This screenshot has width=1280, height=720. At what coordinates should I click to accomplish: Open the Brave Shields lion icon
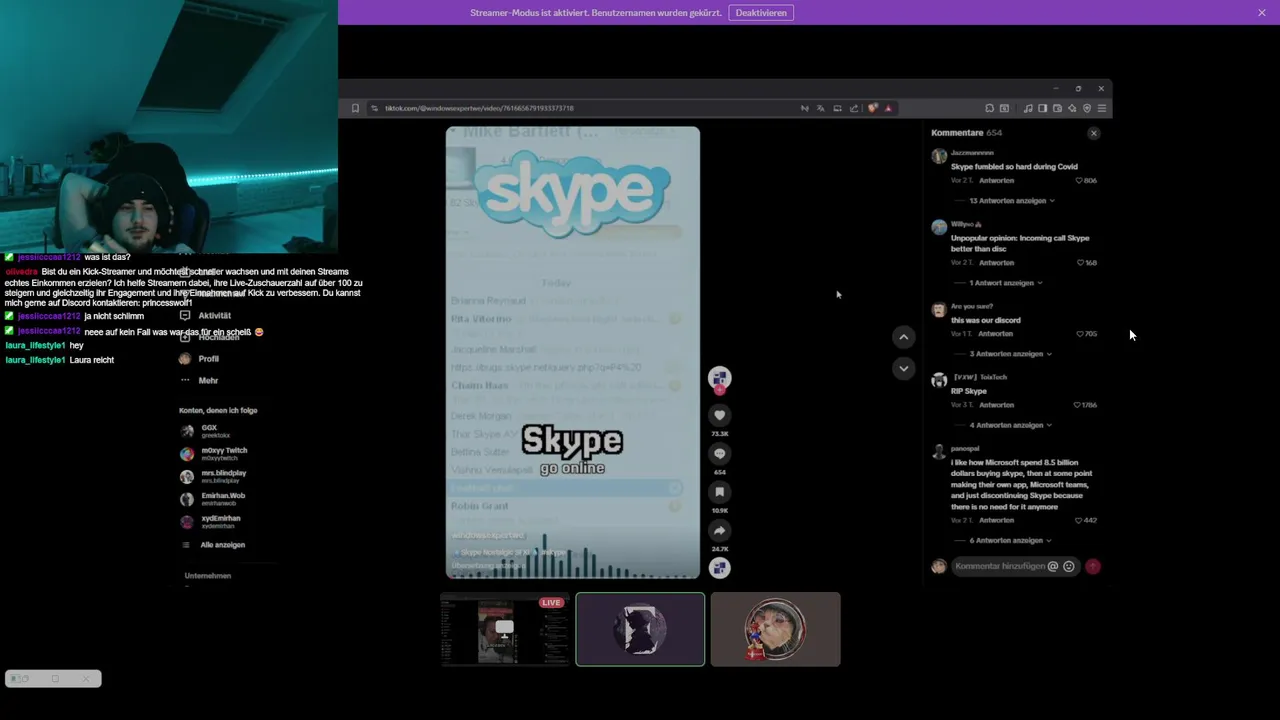click(872, 108)
